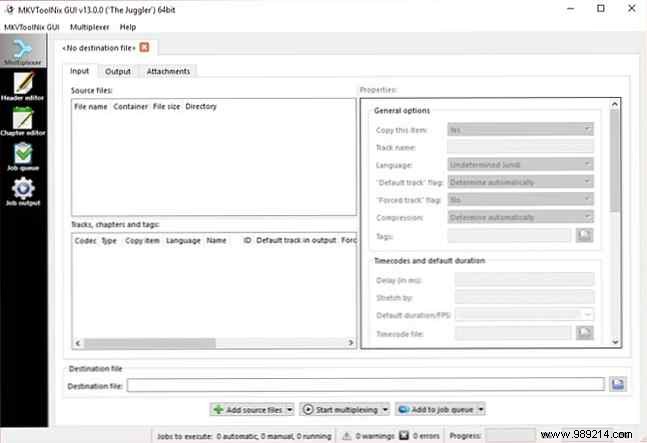Click the tracks list scroll right arrow
647x443 pixels.
click(x=350, y=343)
